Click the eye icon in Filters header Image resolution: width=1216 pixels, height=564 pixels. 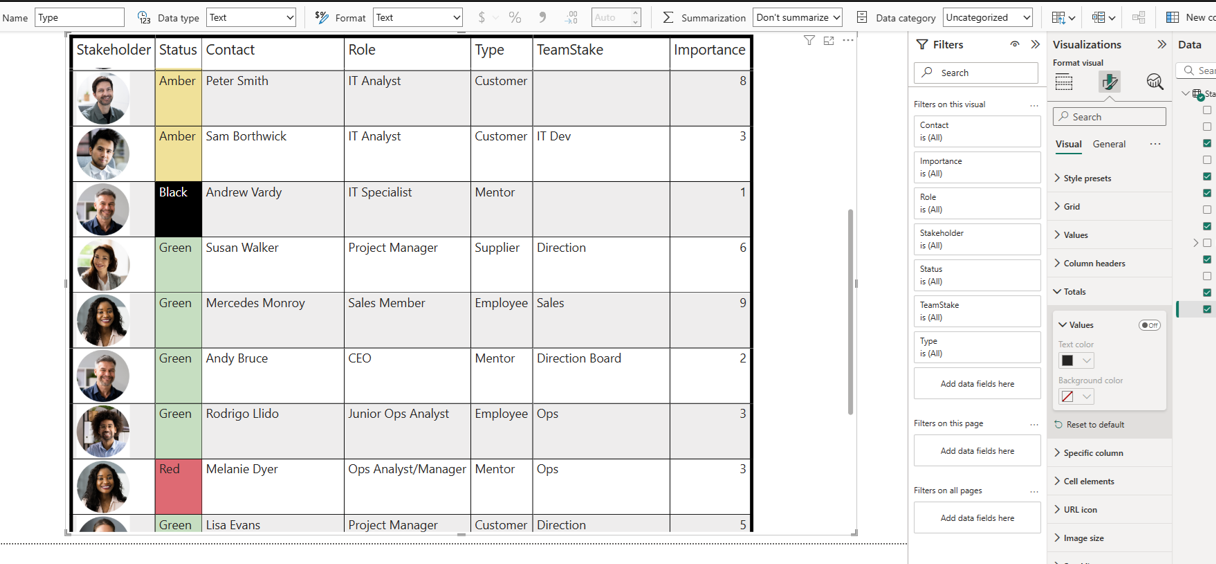1015,45
